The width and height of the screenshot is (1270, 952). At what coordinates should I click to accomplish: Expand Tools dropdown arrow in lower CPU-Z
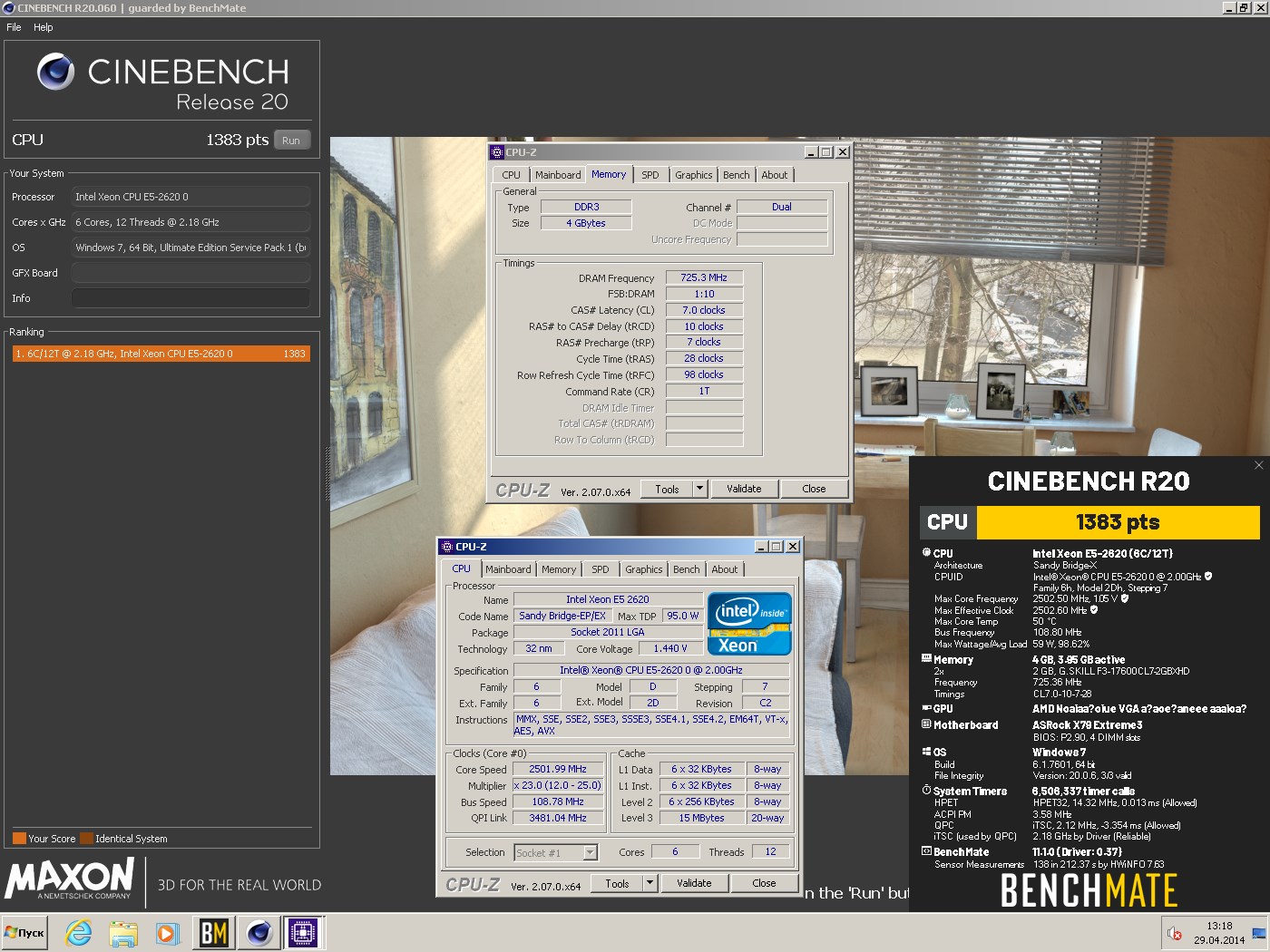[650, 883]
